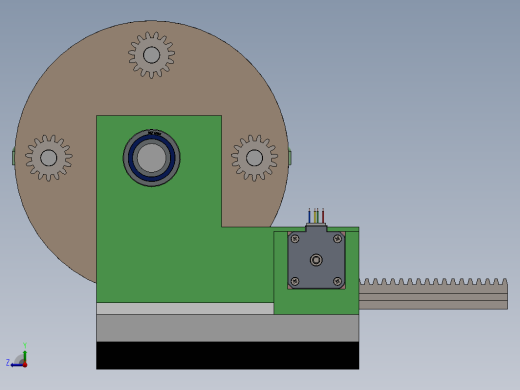Click the bottom-left screw of the stepper motor
The width and height of the screenshot is (520, 390).
[x=295, y=281]
